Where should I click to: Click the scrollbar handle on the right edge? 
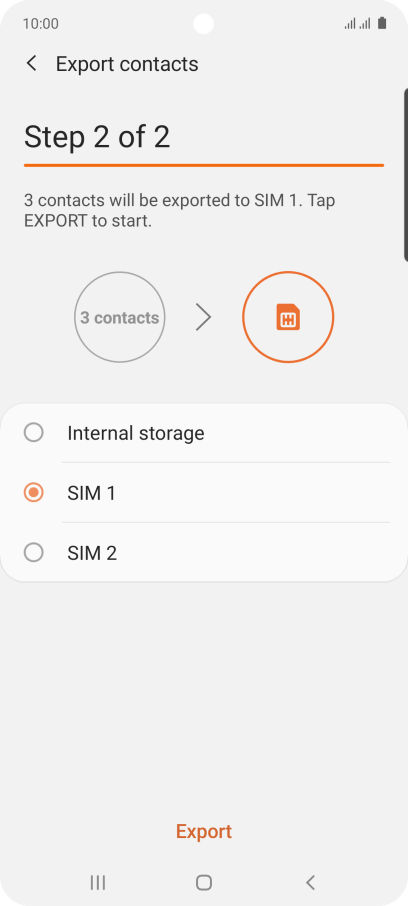coord(406,175)
